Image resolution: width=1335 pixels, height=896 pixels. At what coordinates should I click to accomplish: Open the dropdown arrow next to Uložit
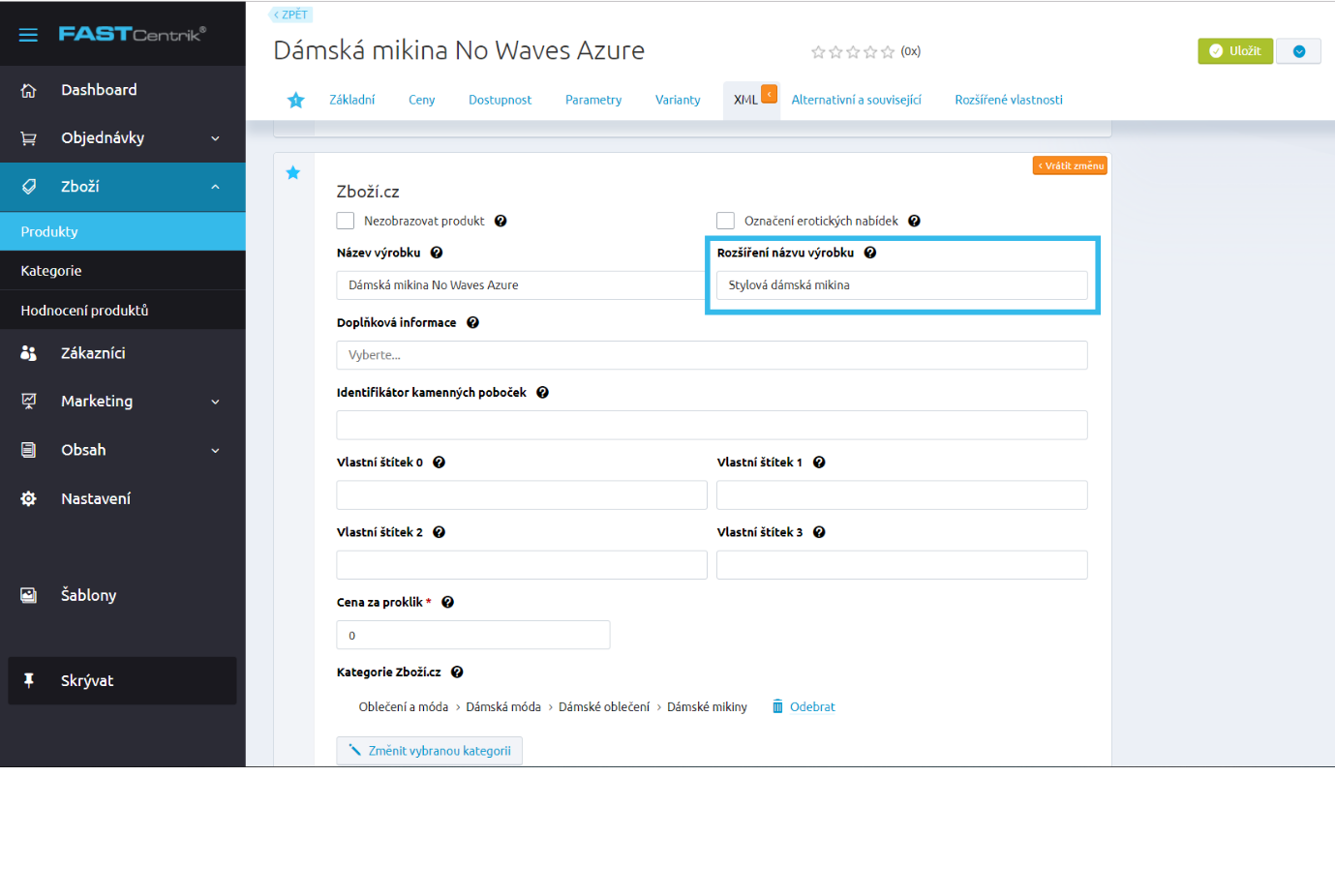1299,51
